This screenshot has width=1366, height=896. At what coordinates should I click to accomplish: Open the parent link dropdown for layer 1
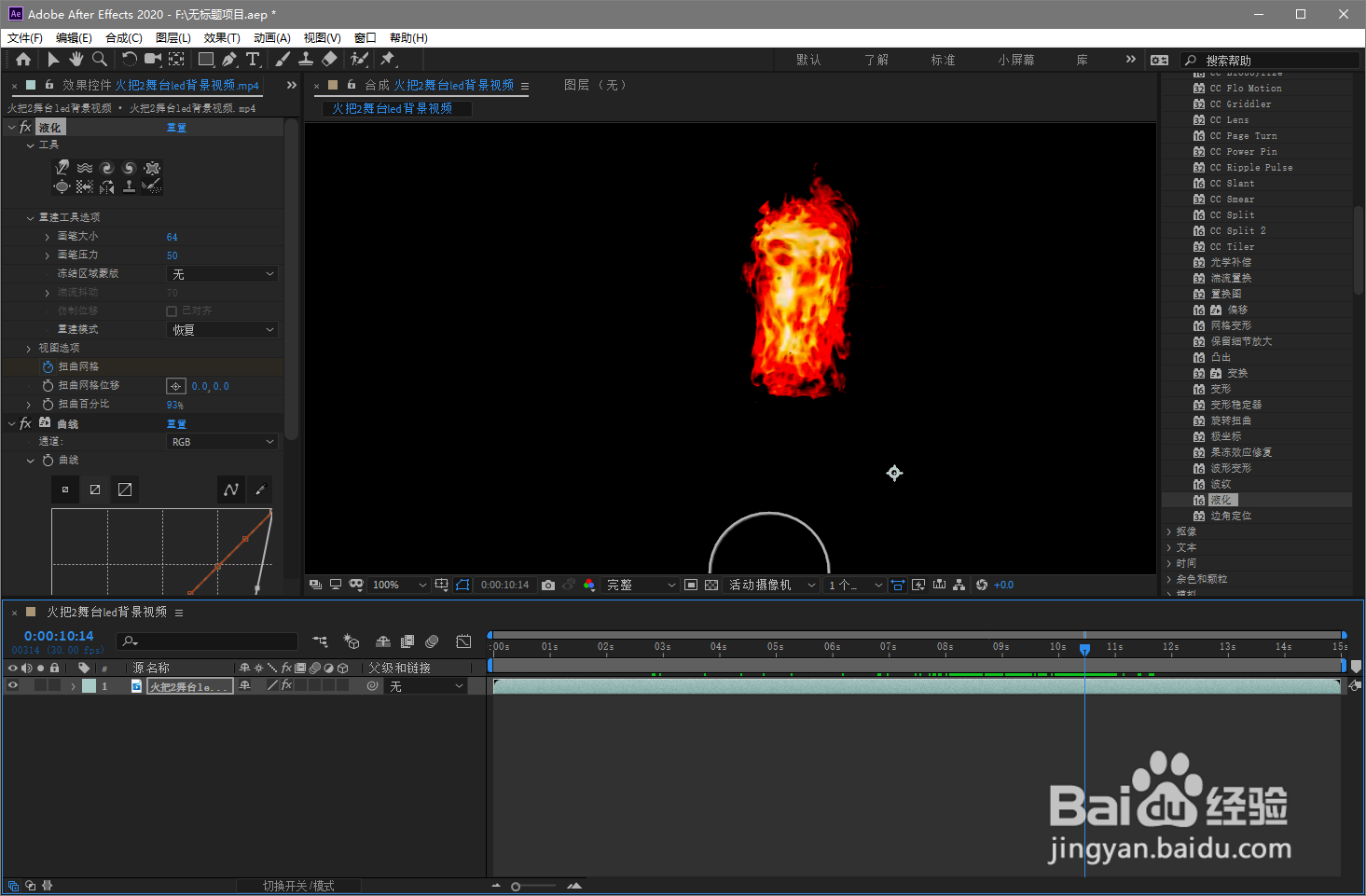[425, 686]
